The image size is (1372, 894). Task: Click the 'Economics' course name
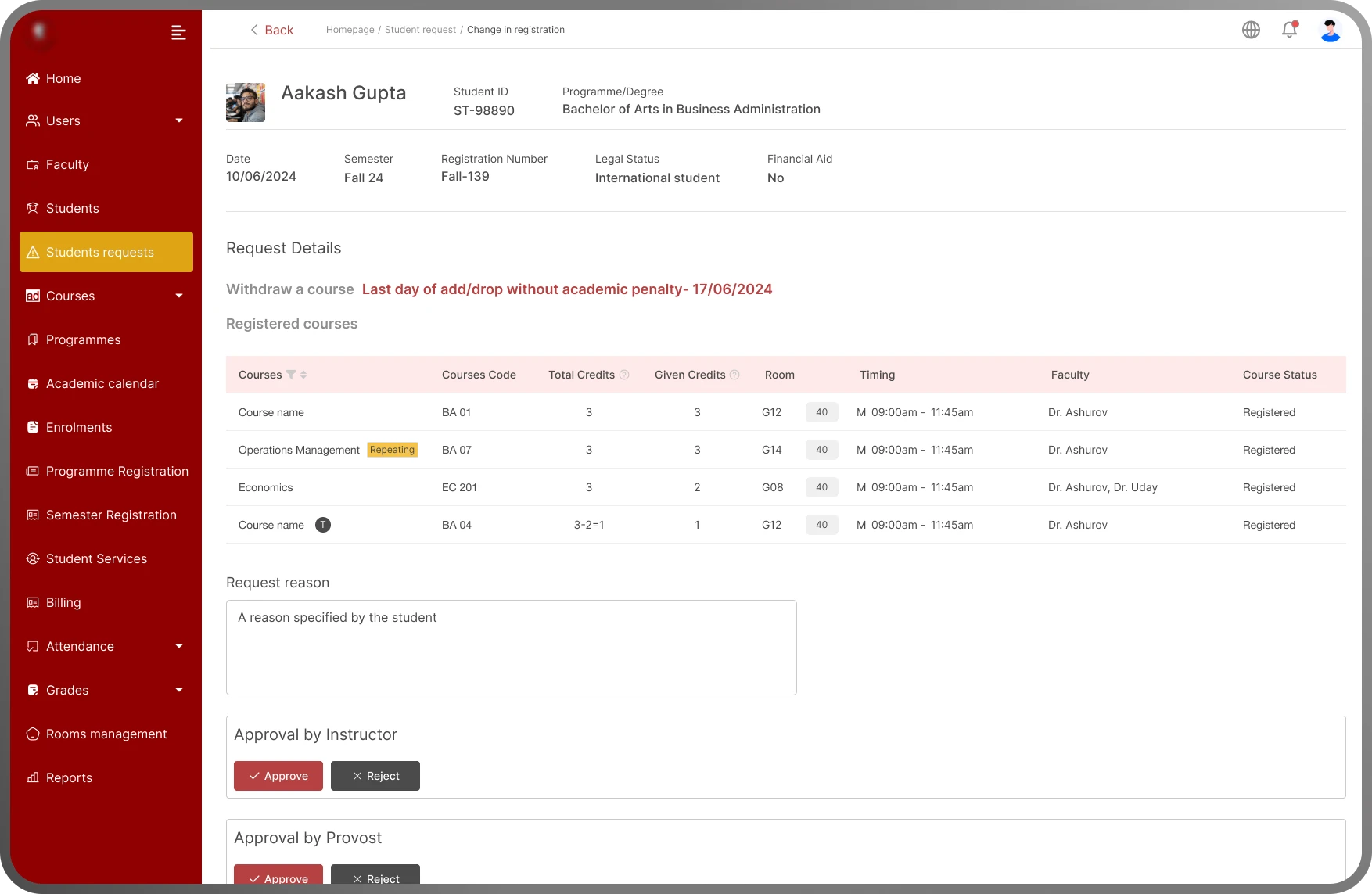(x=266, y=487)
